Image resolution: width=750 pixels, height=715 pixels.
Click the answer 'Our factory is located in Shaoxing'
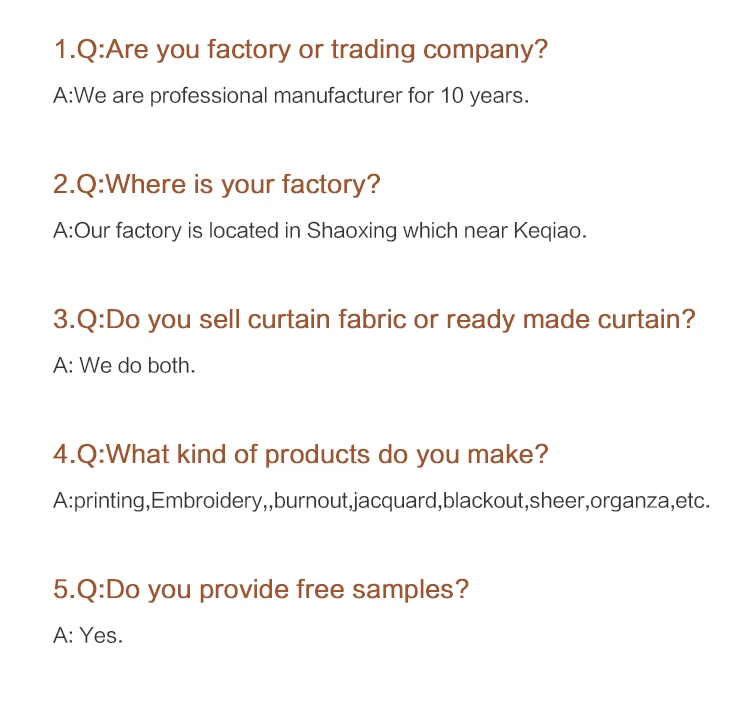coord(320,231)
